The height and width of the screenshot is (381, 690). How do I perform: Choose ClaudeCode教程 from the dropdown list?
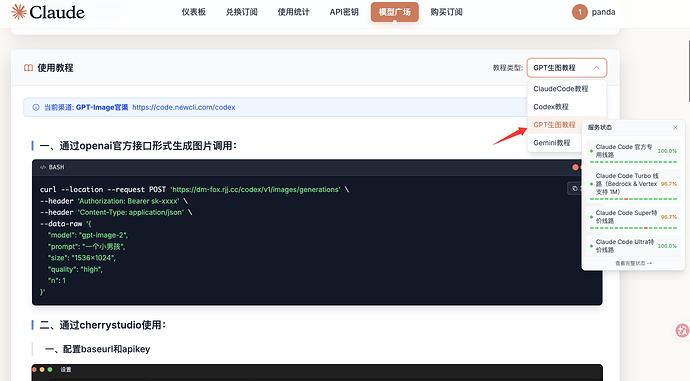coord(567,88)
